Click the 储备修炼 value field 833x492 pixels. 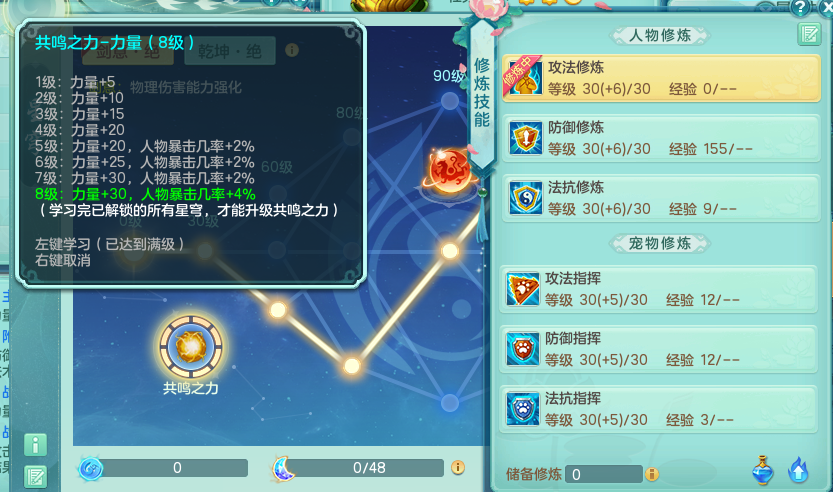click(x=604, y=474)
